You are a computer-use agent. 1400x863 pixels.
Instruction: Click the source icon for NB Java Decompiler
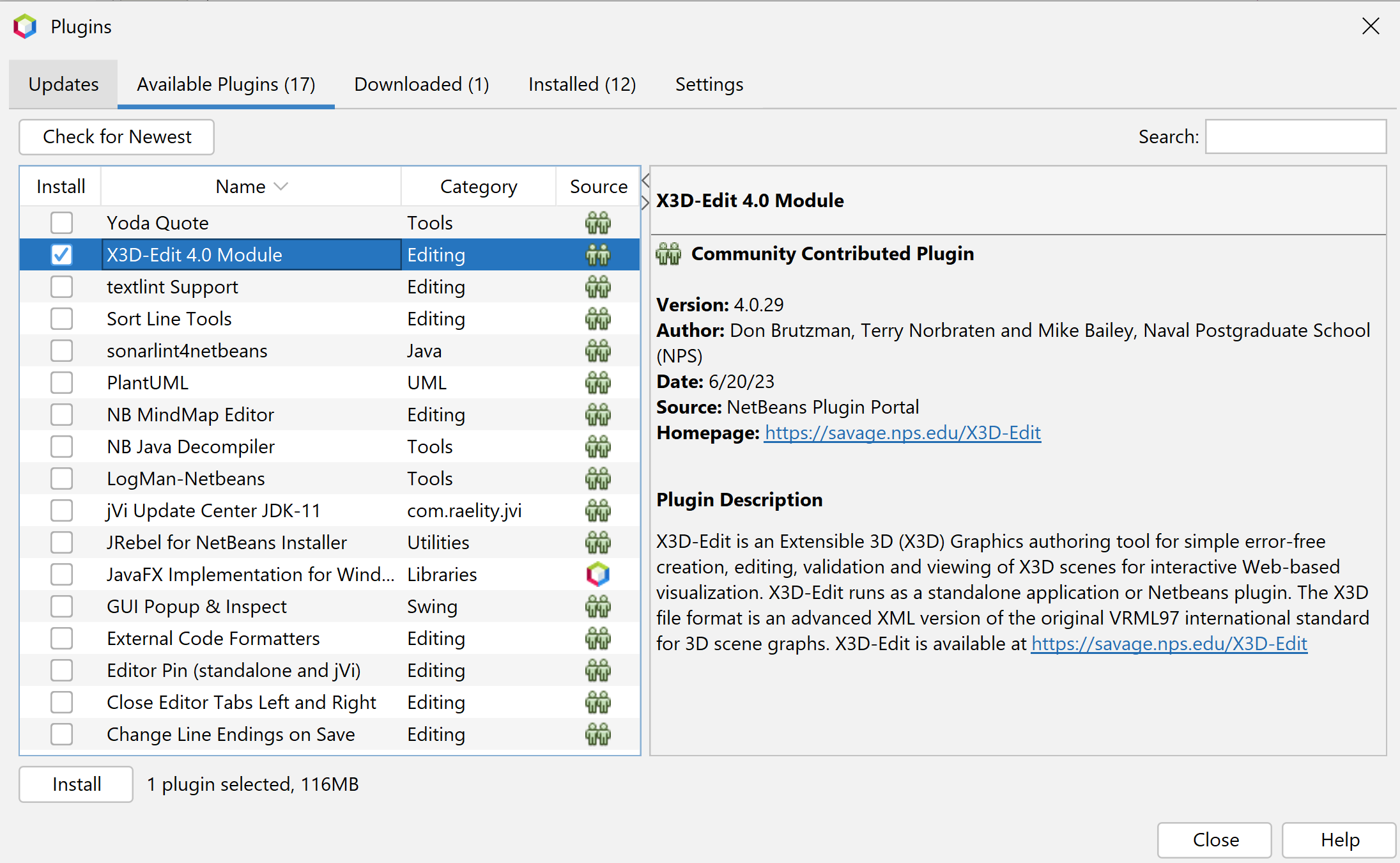[x=598, y=446]
